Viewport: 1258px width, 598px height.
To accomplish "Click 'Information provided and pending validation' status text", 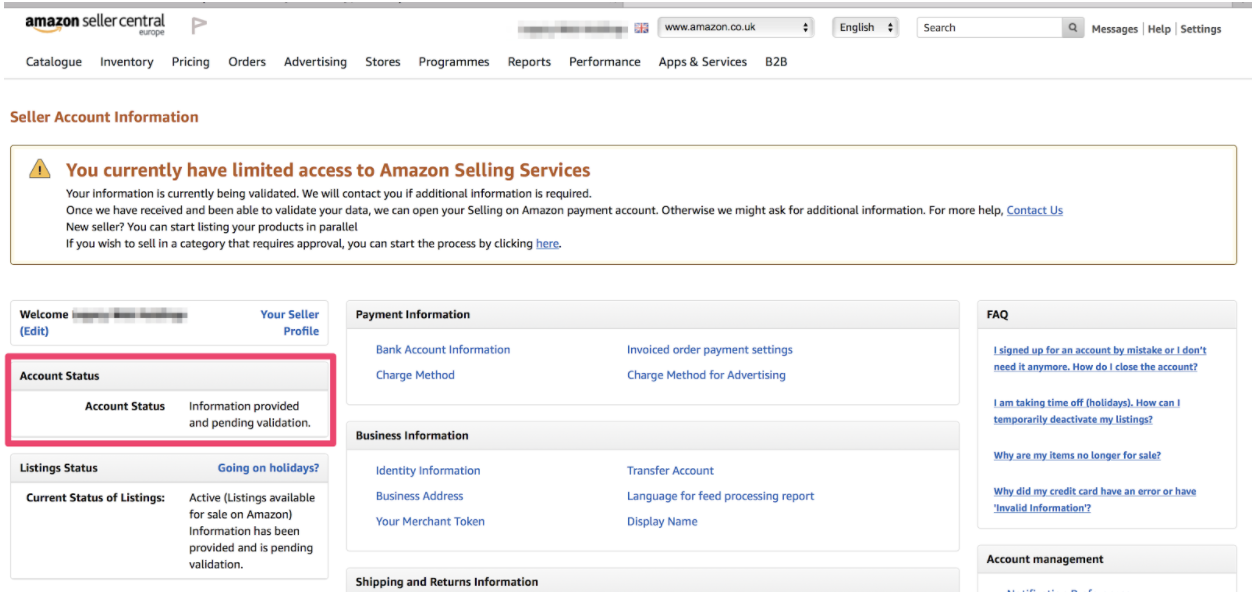I will pyautogui.click(x=250, y=415).
